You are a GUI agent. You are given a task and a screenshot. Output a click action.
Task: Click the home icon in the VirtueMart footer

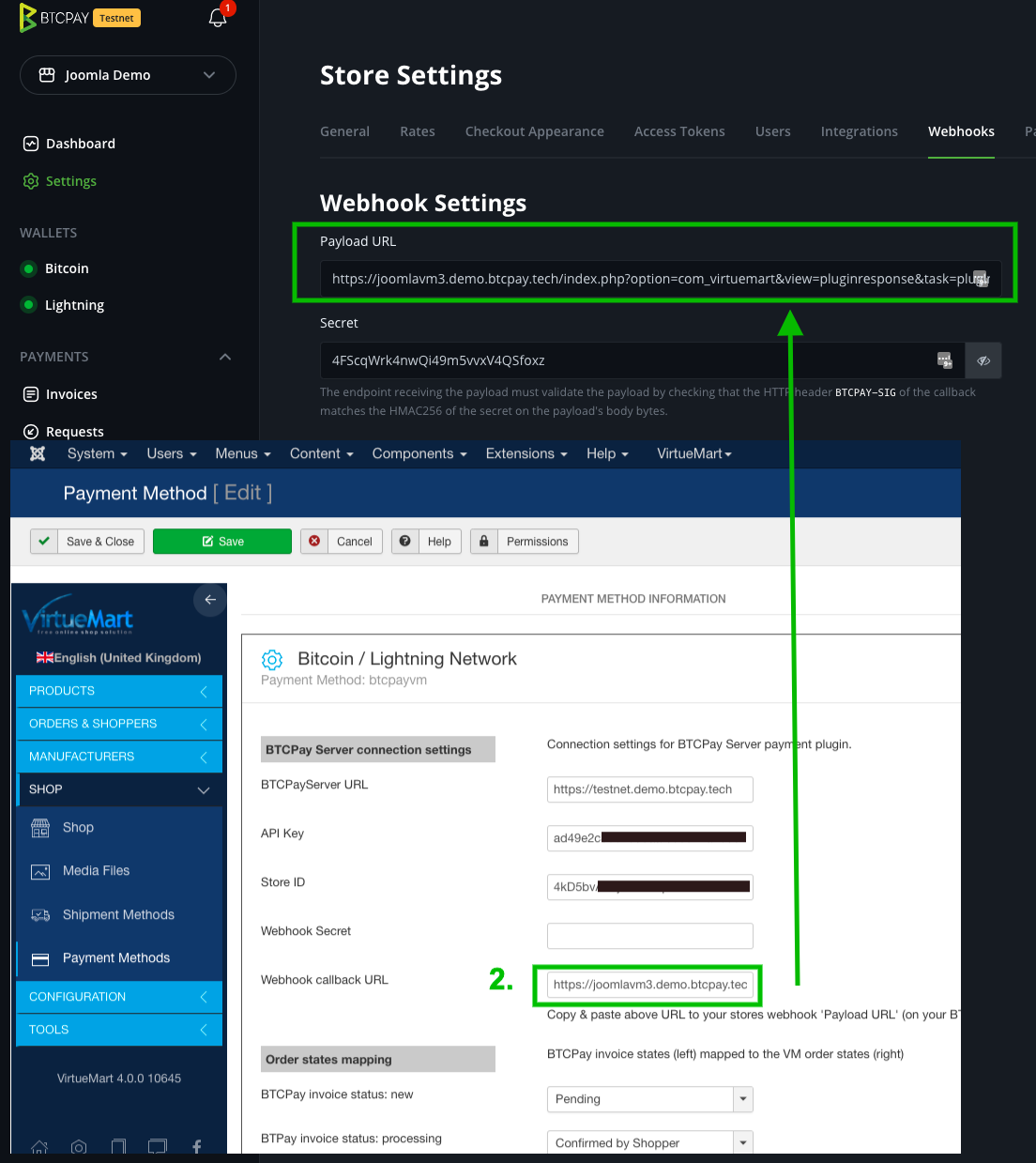(x=39, y=1147)
